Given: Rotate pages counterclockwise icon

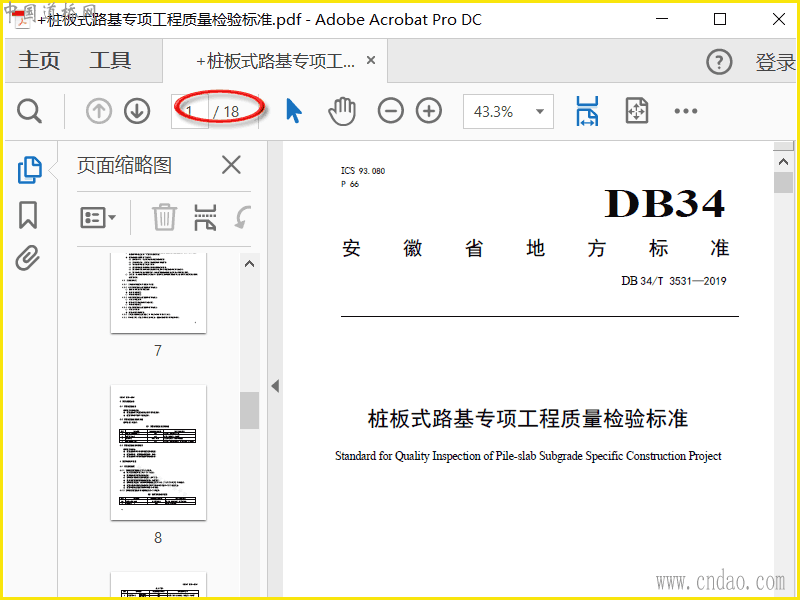Looking at the screenshot, I should [243, 218].
